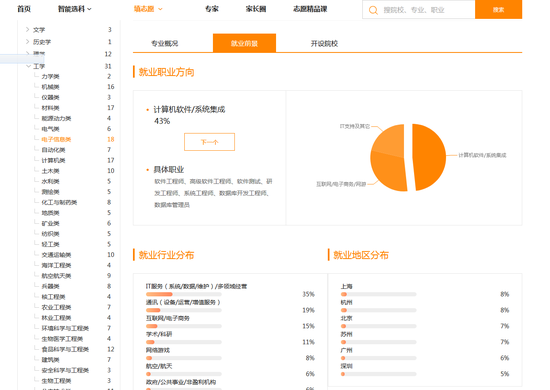Select 林业工程类 in the tree
The width and height of the screenshot is (550, 390).
(x=56, y=318)
